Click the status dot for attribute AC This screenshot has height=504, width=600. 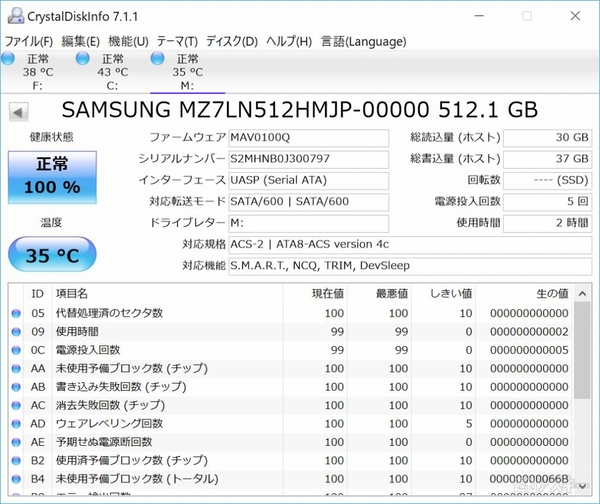click(16, 405)
